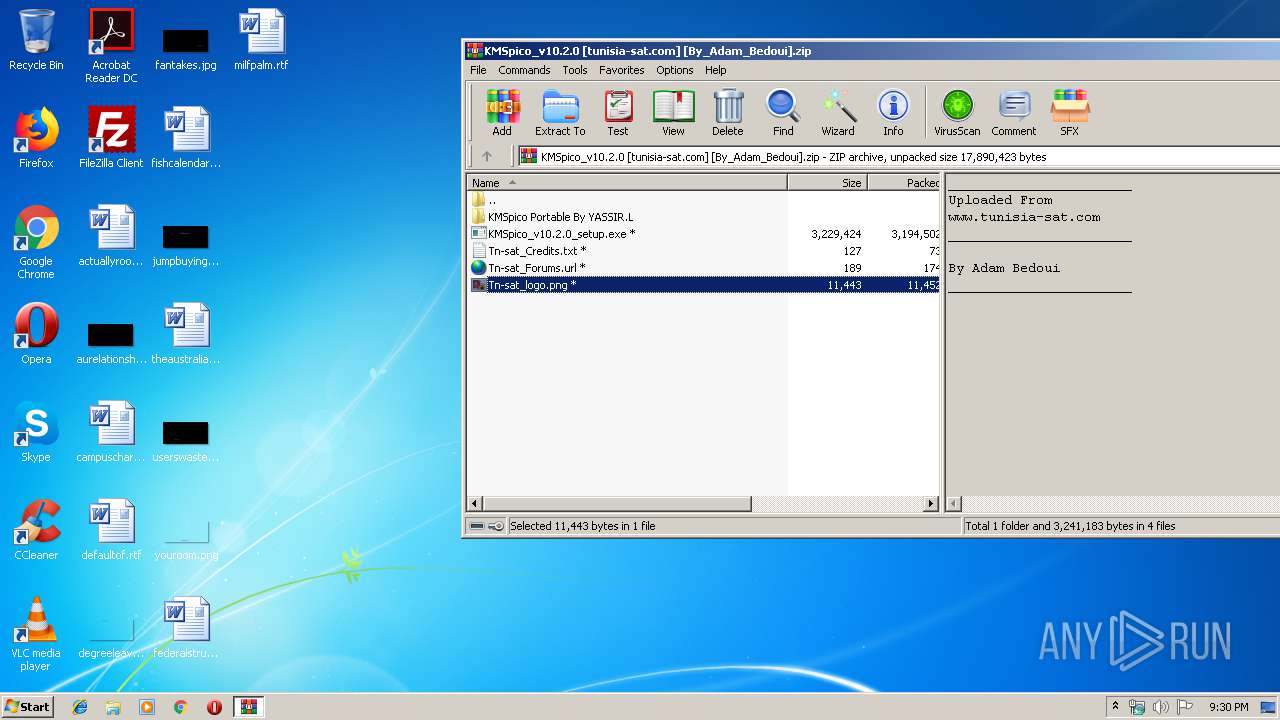1280x720 pixels.
Task: Click the Delete trash can icon
Action: click(728, 112)
